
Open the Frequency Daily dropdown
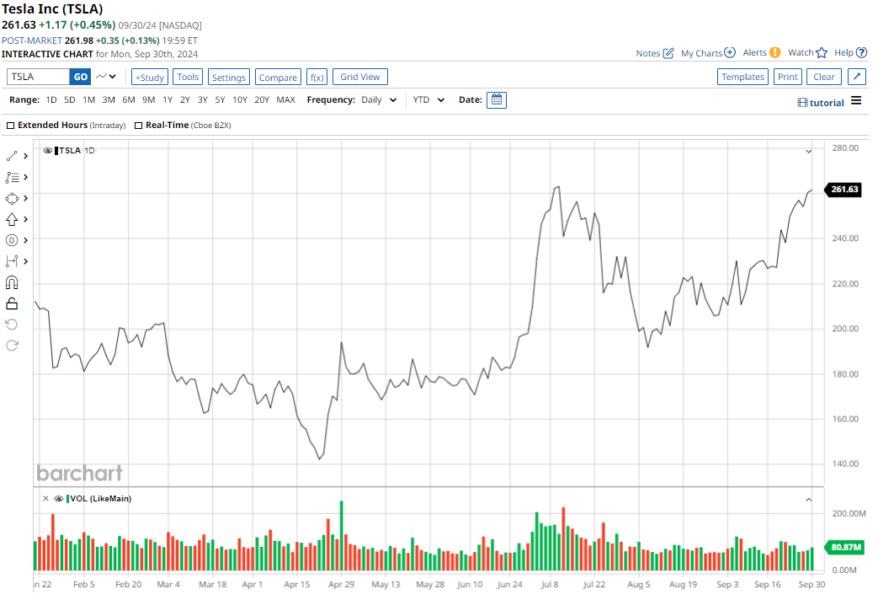click(379, 100)
